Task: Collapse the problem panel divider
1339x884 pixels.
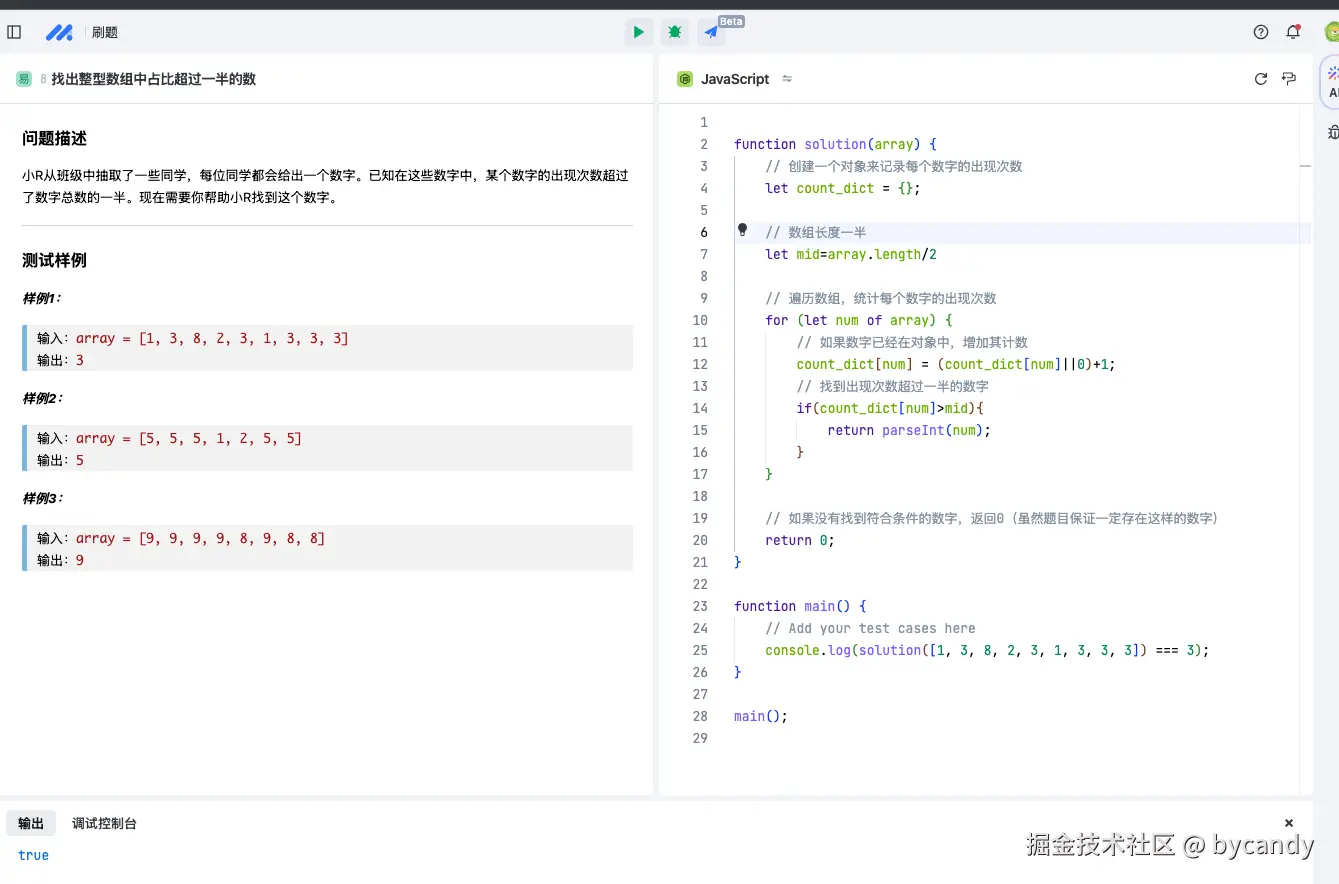Action: [x=655, y=440]
